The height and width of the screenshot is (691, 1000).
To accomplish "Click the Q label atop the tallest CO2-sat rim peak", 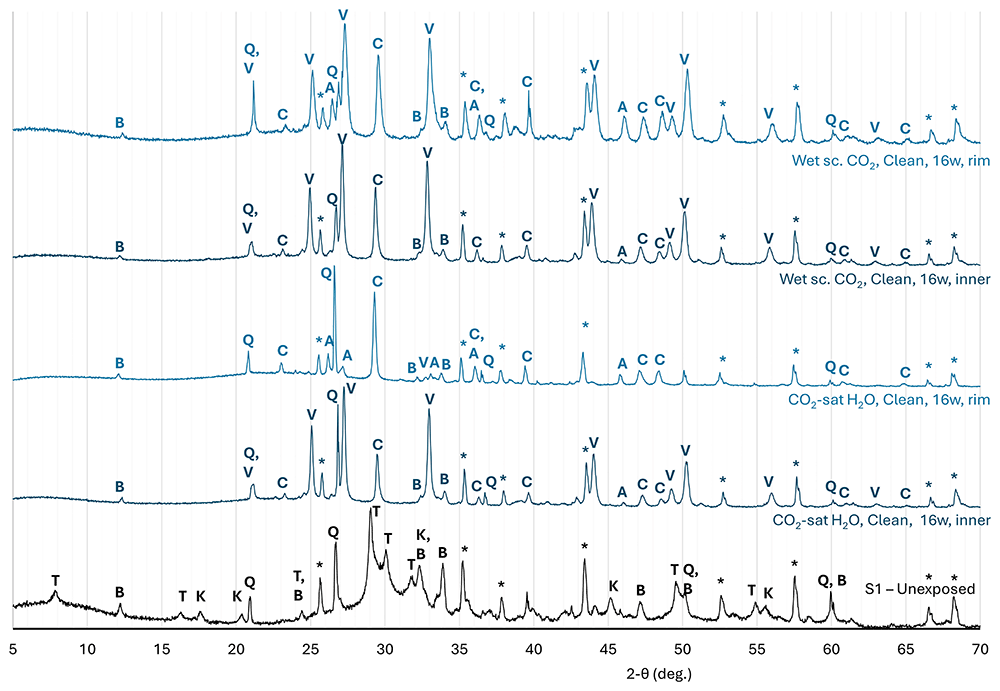I will [x=327, y=274].
